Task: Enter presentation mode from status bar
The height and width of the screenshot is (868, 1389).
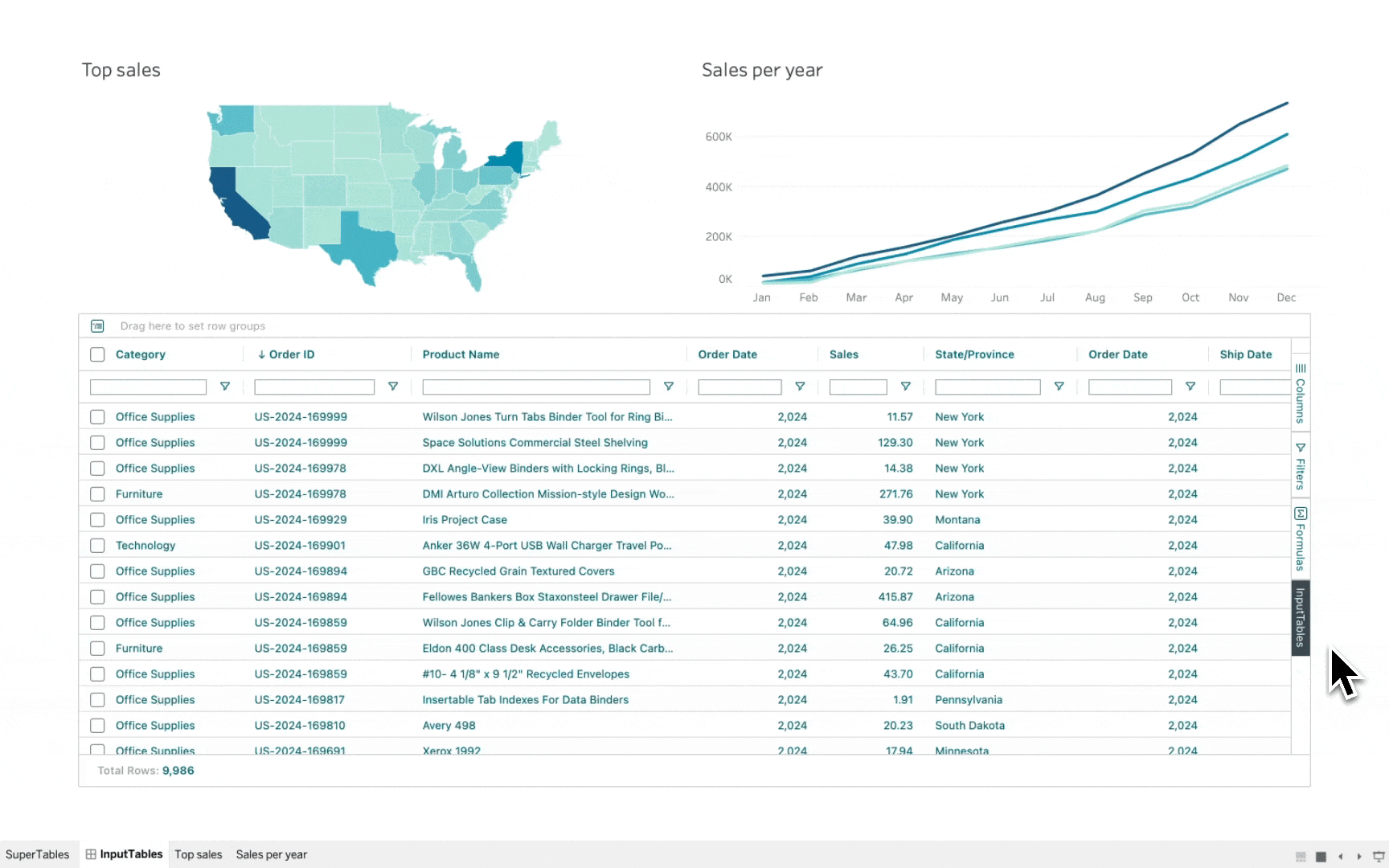Action: pyautogui.click(x=1378, y=857)
